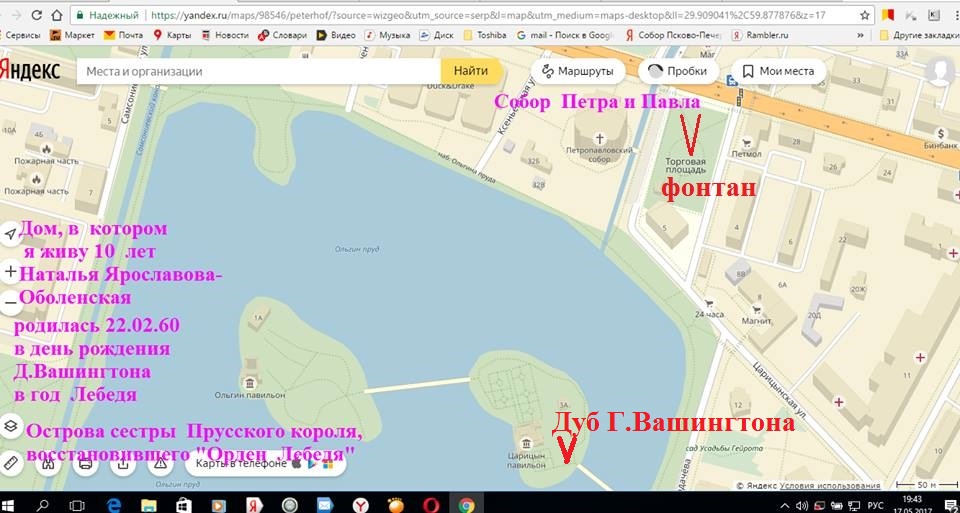Screen dimensions: 960x513
Task: Click the upper Пожарная часть fire station marker
Action: tap(46, 149)
